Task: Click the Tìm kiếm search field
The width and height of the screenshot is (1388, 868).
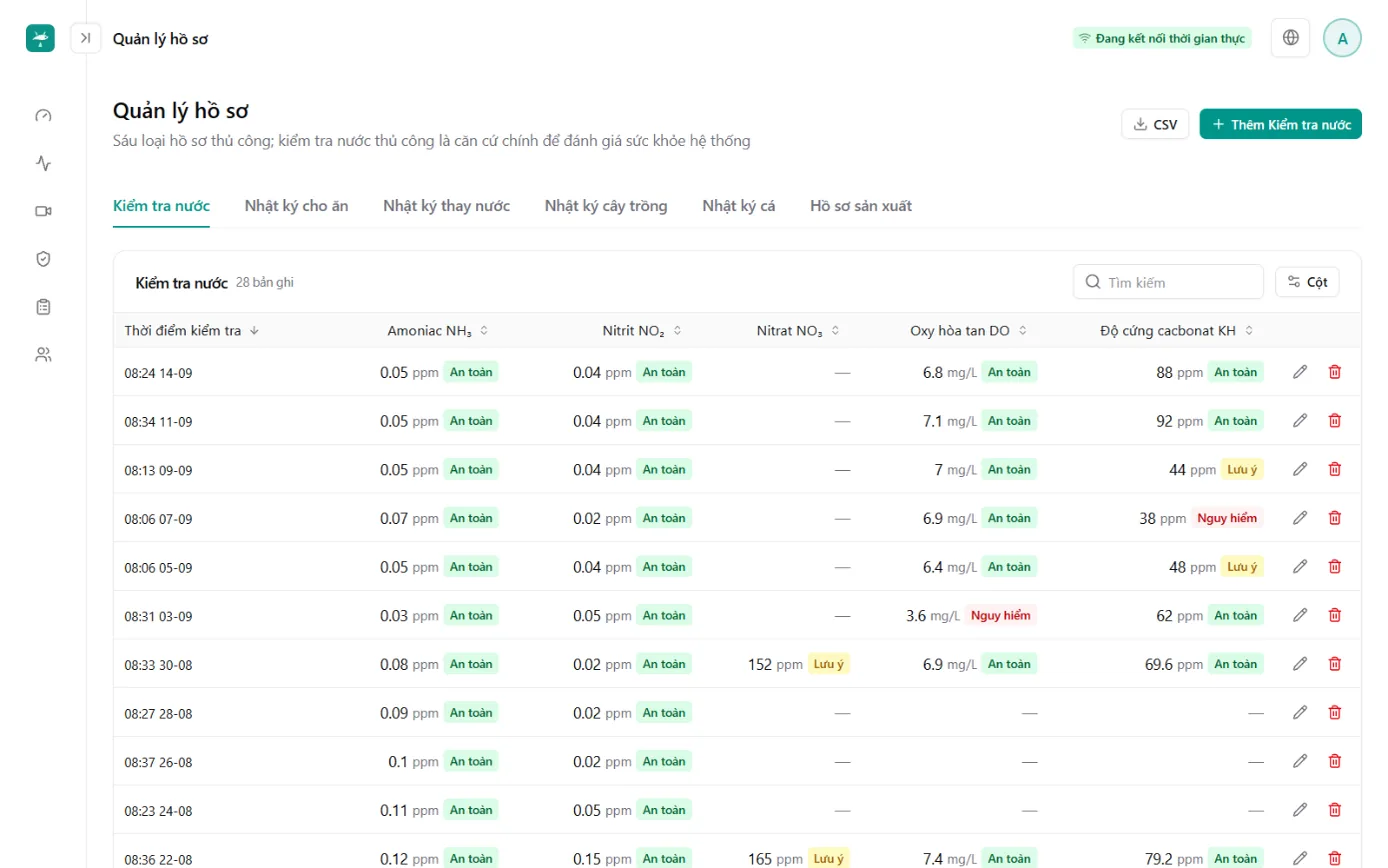Action: tap(1168, 282)
